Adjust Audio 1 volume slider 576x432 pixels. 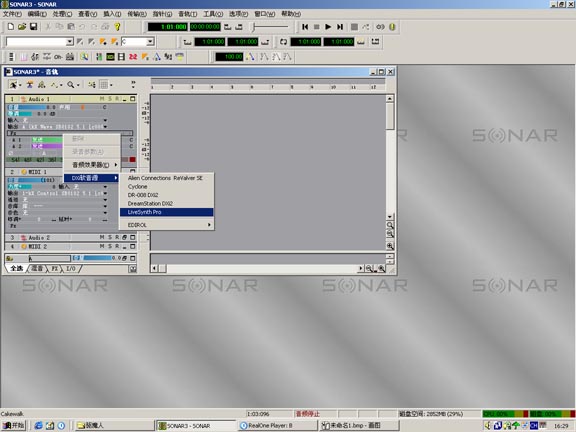click(32, 107)
